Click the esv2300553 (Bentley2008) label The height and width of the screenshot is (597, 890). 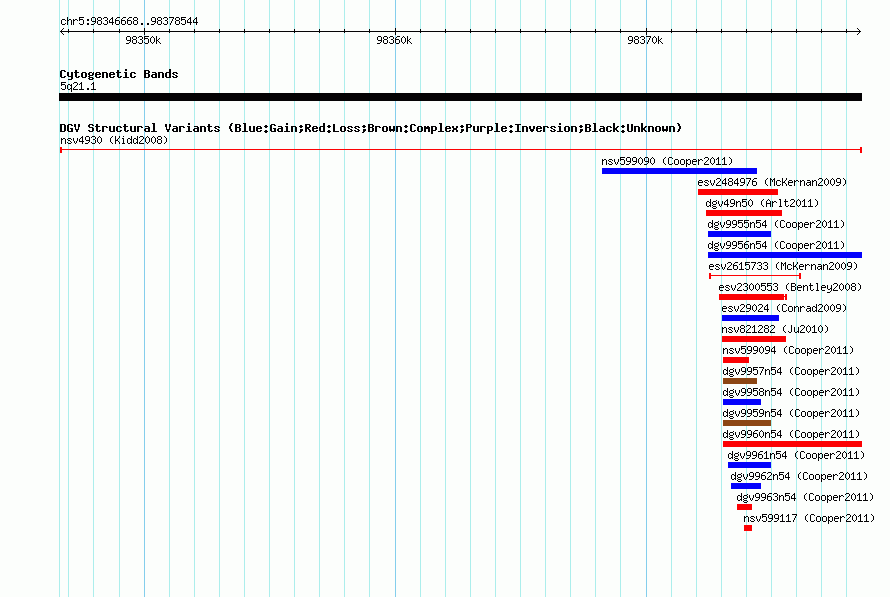(x=790, y=287)
